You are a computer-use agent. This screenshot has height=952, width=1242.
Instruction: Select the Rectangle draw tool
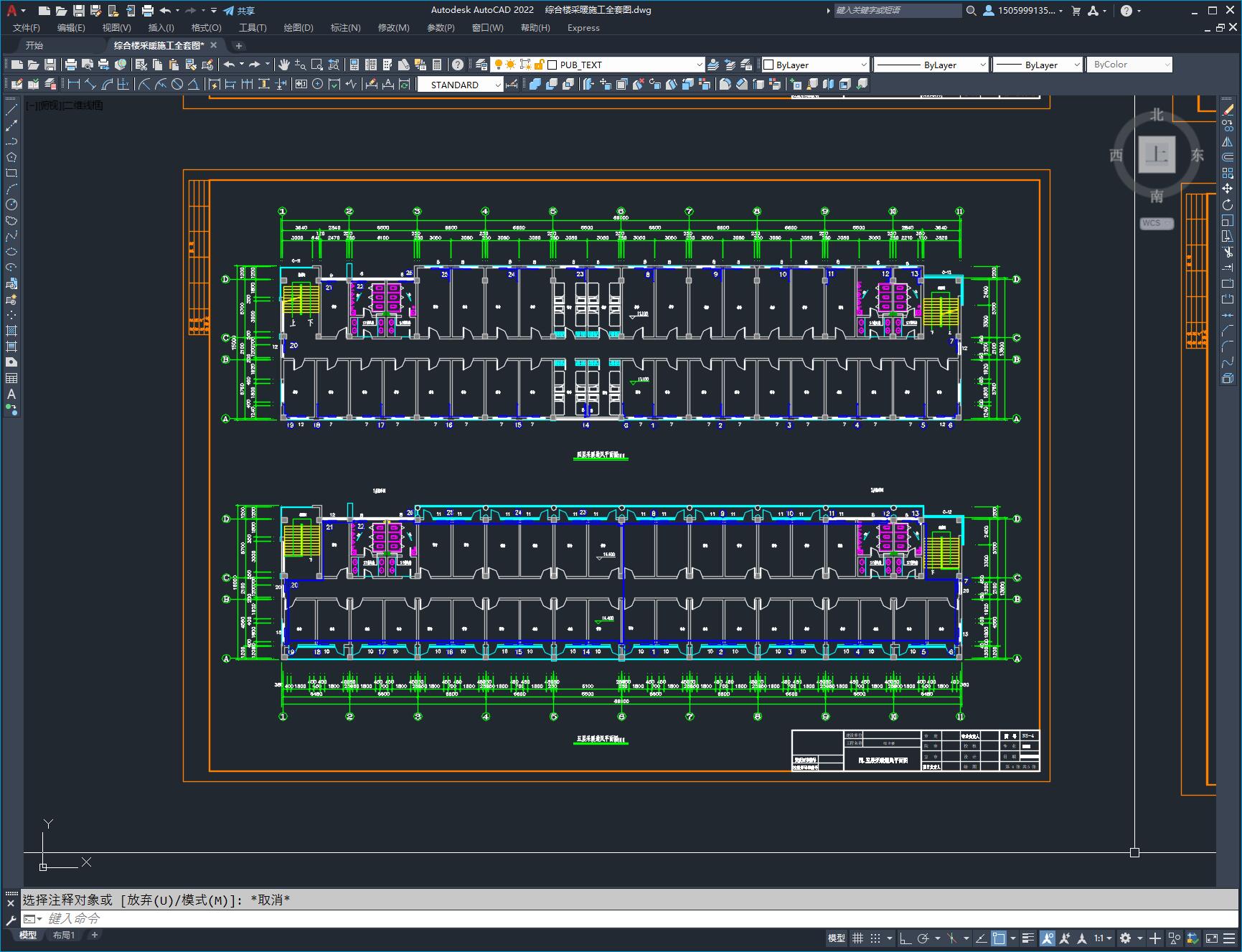[11, 173]
